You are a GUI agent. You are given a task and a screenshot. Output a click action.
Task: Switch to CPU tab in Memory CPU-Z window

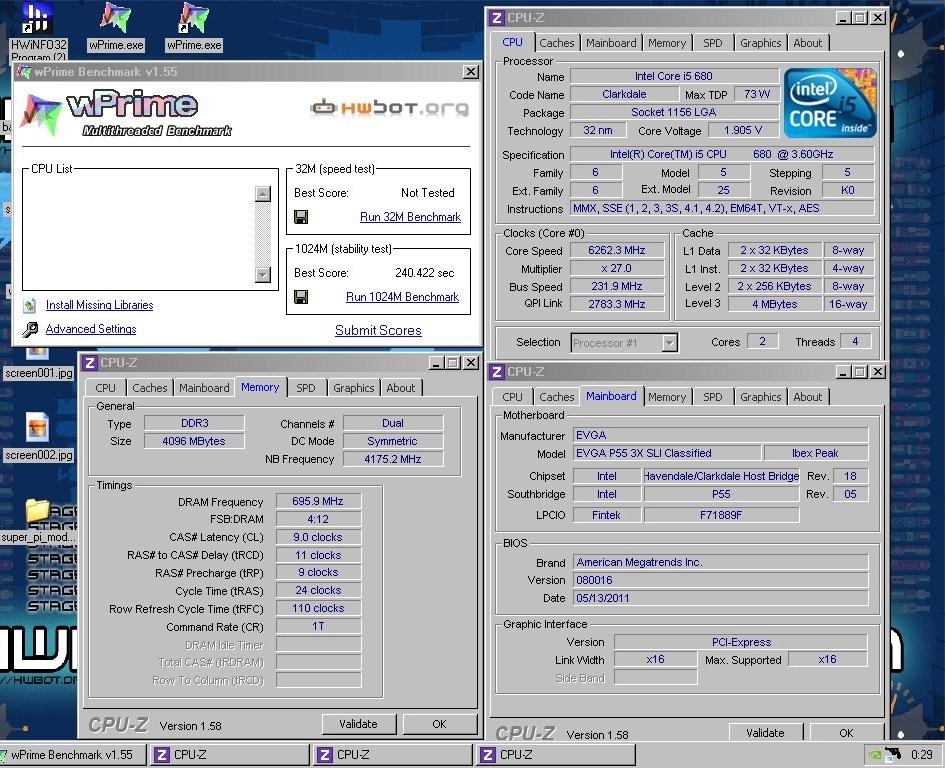105,388
